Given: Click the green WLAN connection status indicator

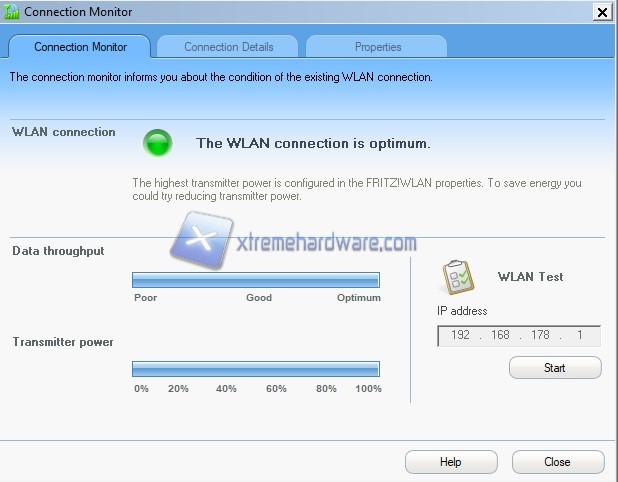Looking at the screenshot, I should pyautogui.click(x=157, y=143).
